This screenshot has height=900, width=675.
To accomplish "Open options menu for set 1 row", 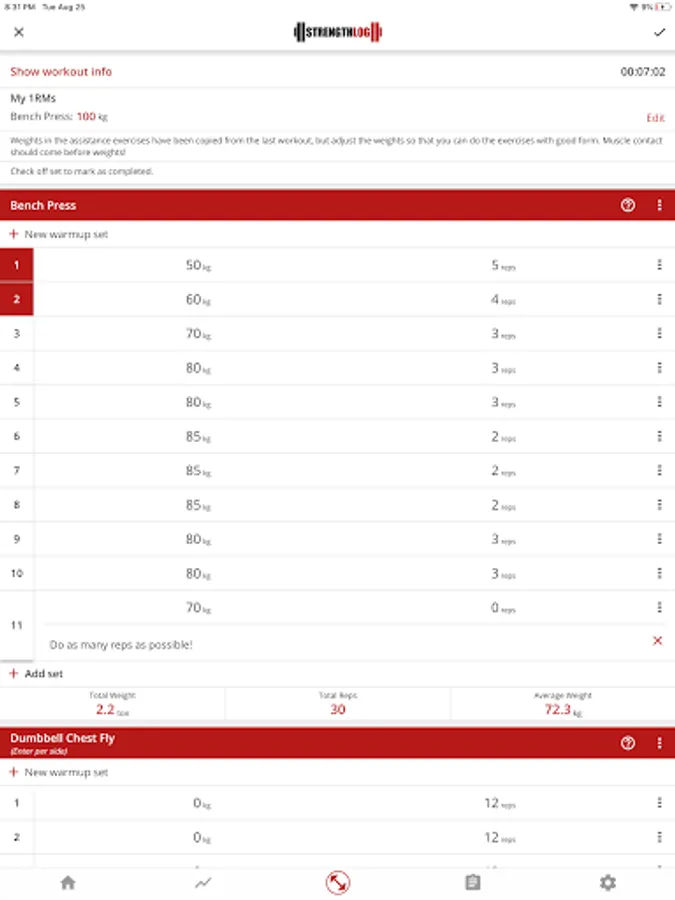I will pos(659,265).
